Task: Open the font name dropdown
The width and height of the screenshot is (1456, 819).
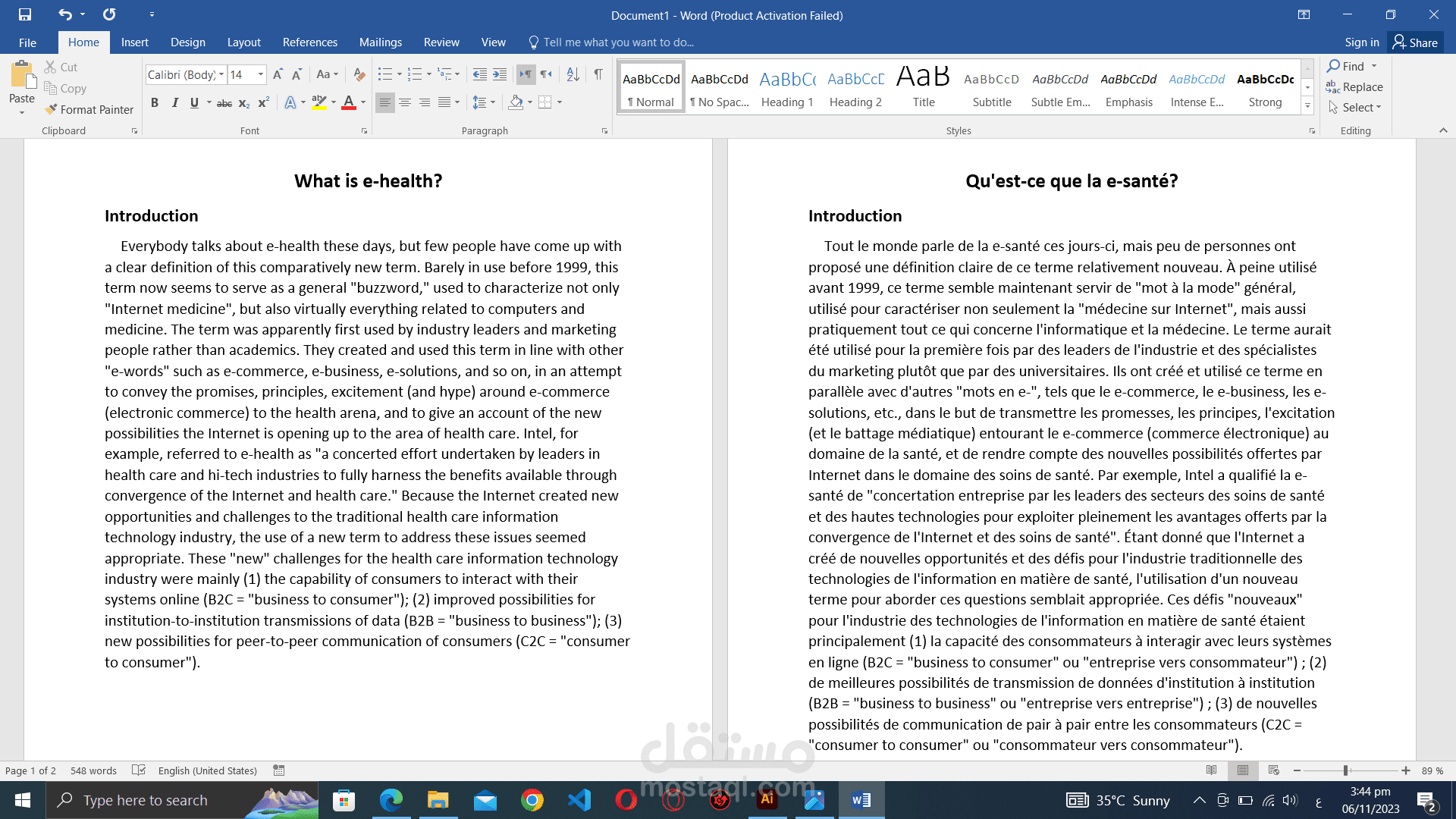Action: tap(221, 74)
